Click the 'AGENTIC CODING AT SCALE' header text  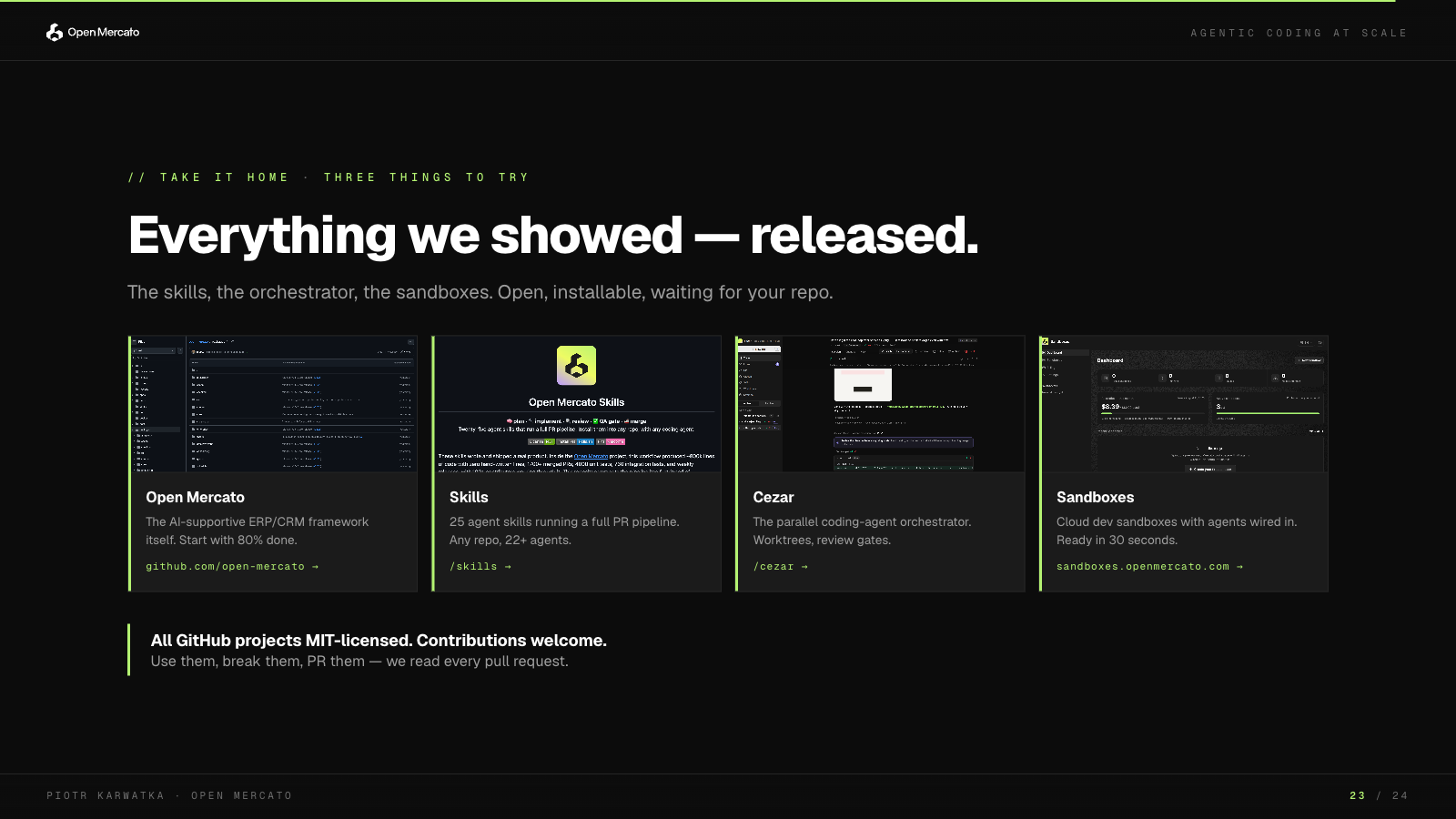[x=1299, y=33]
